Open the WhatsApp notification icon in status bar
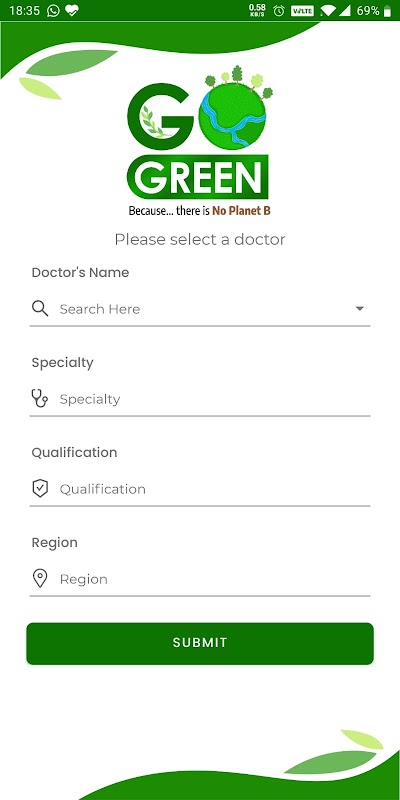Image resolution: width=400 pixels, height=800 pixels. [53, 11]
